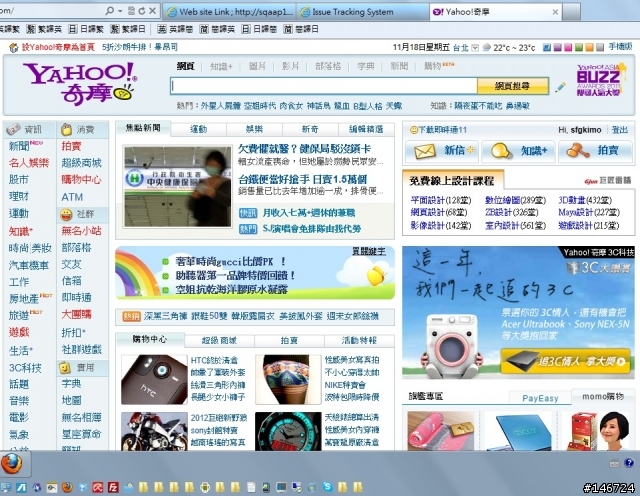Switch to the 活動特報 shopping tab
This screenshot has width=640, height=496.
359,340
